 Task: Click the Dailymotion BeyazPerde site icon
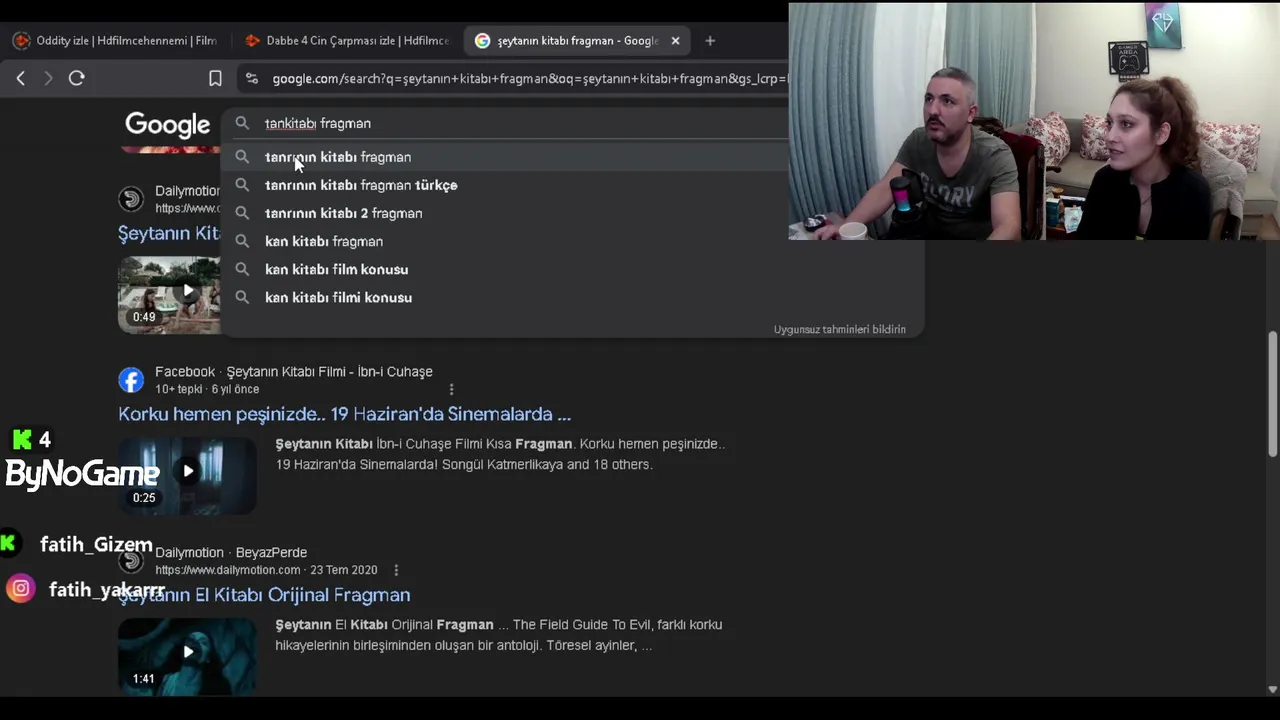coord(131,561)
